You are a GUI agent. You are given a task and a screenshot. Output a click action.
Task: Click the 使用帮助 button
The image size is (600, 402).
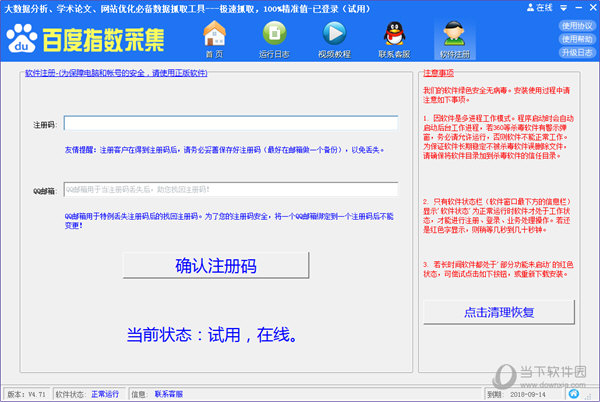[x=577, y=39]
